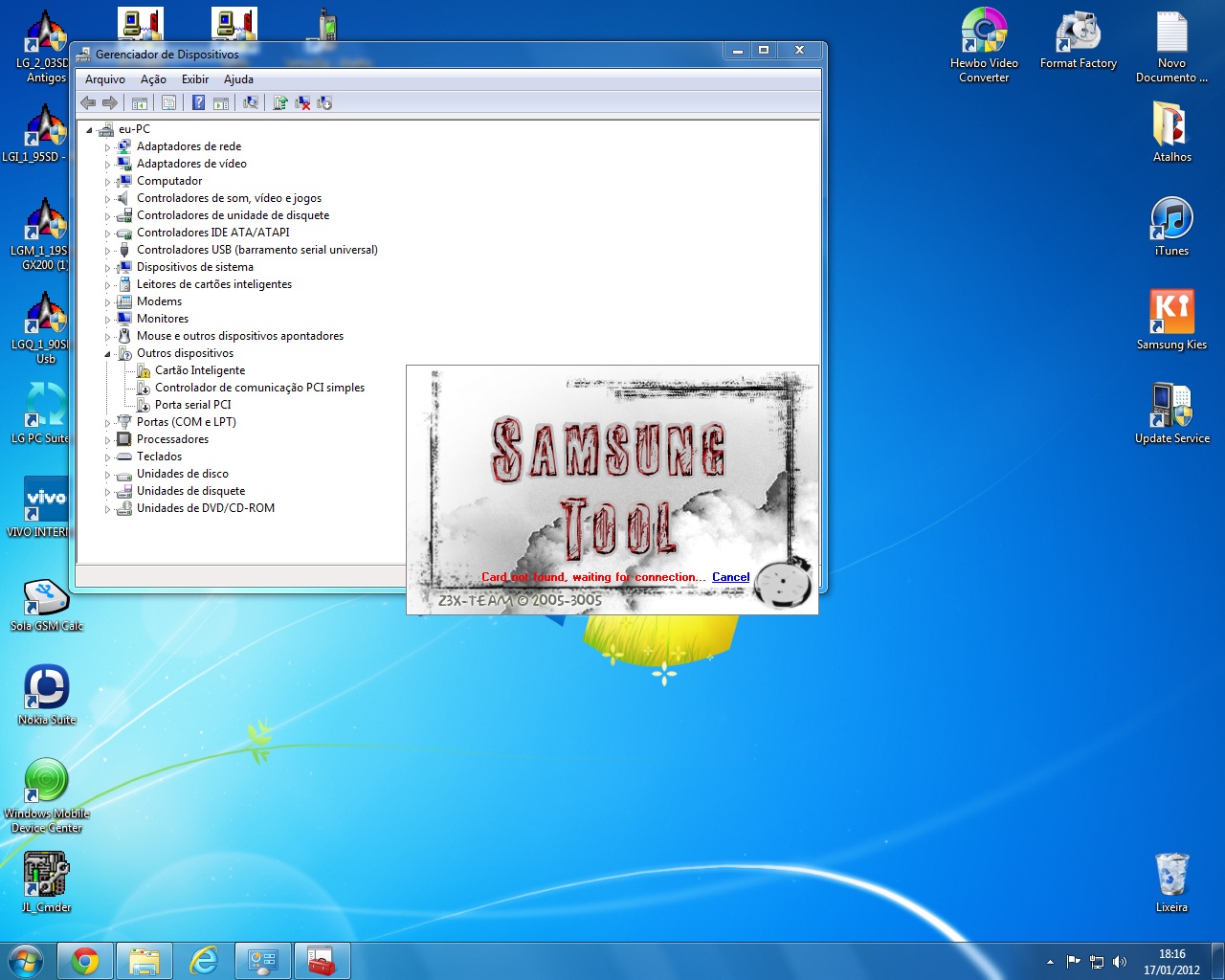Select Dispositivos de sistema entry
This screenshot has width=1225, height=980.
coord(195,267)
